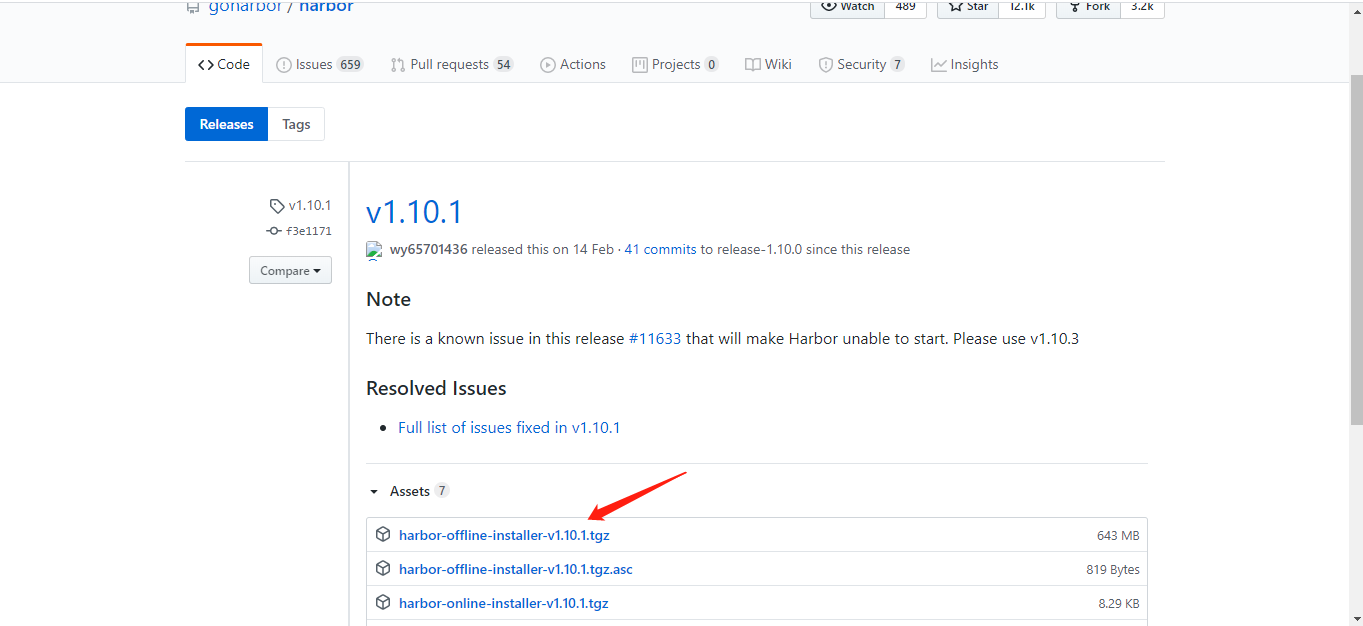Click package icon beside tgz.asc file
Viewport: 1363px width, 626px height.
point(383,569)
